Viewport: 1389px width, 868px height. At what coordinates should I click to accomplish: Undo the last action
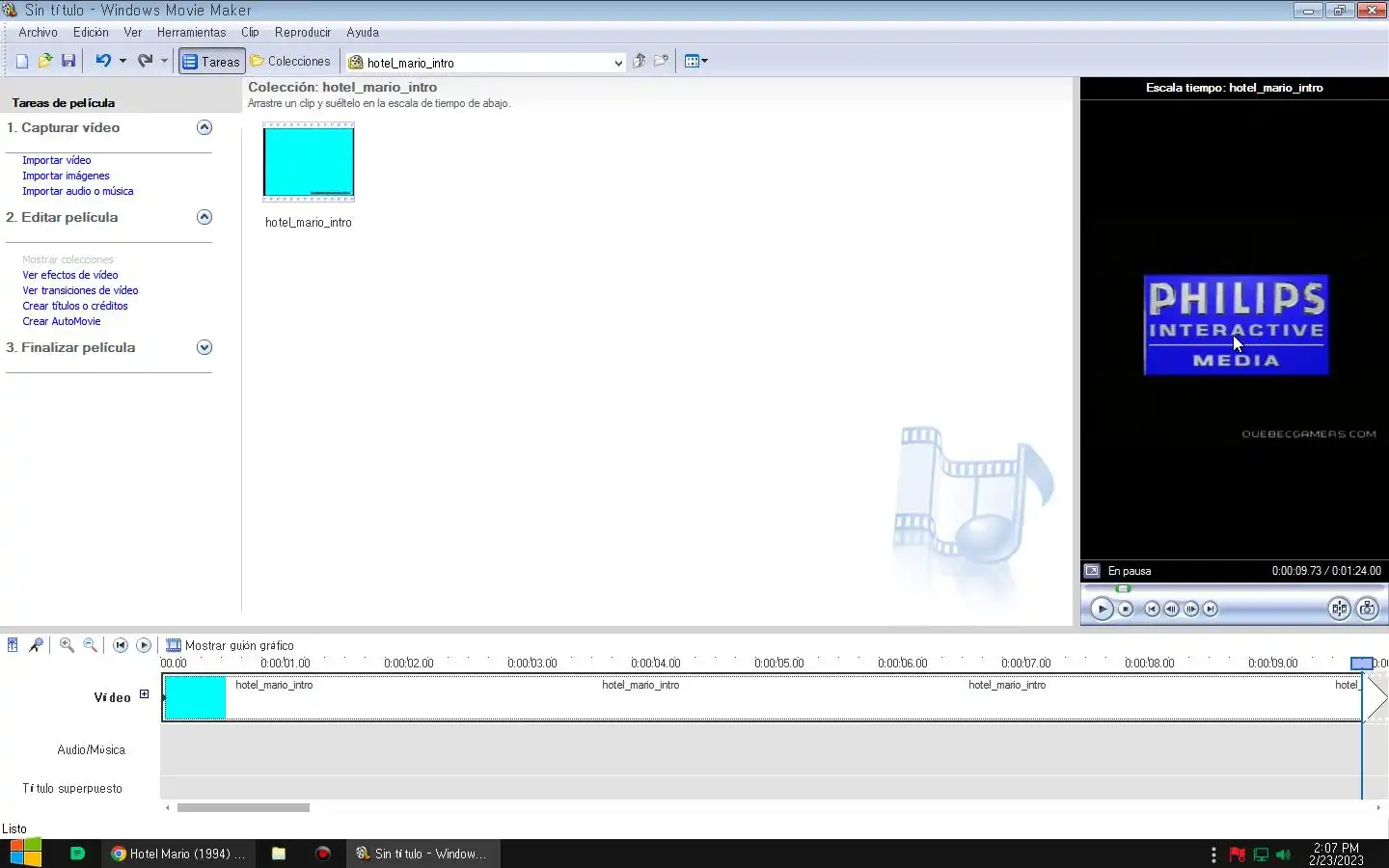tap(103, 61)
